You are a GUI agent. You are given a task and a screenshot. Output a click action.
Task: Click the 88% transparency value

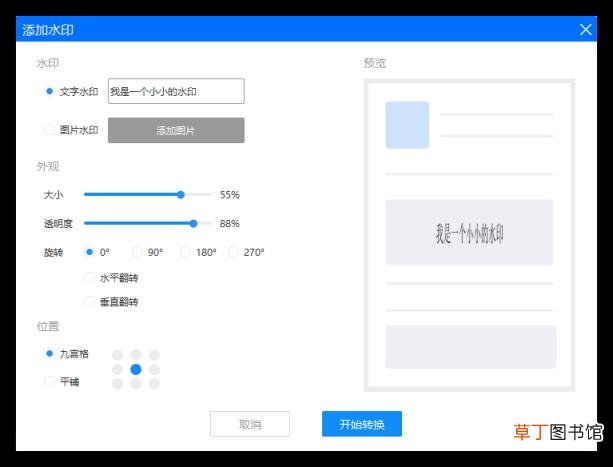pos(229,224)
